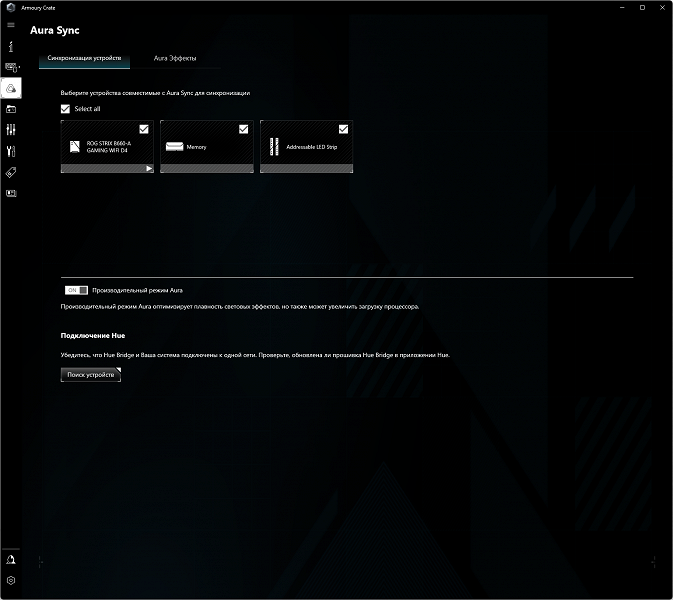Image resolution: width=673 pixels, height=600 pixels.
Task: Click the Подключение Hue heading
Action: click(93, 336)
